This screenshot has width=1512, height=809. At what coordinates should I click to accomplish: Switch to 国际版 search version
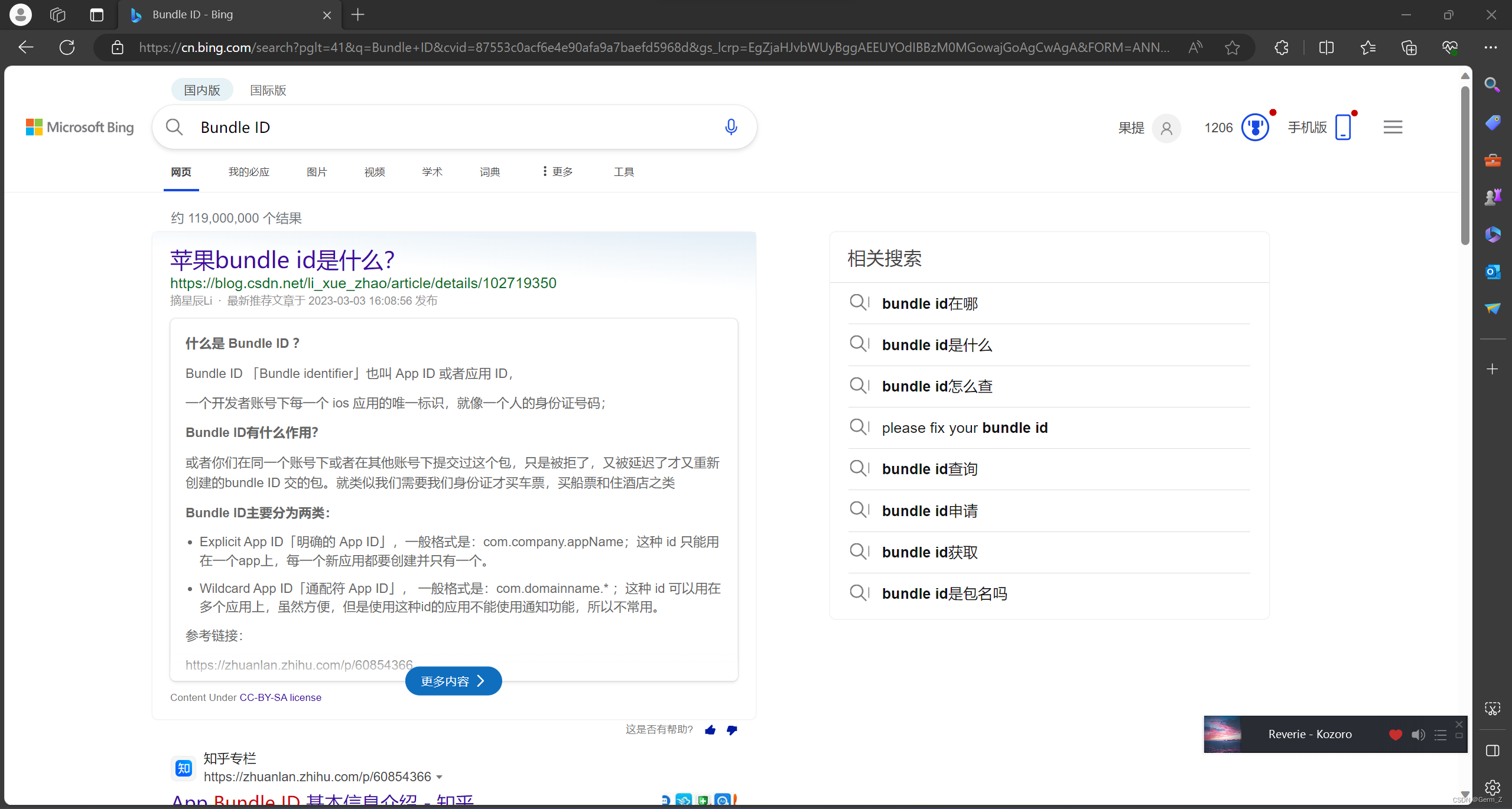pyautogui.click(x=268, y=90)
